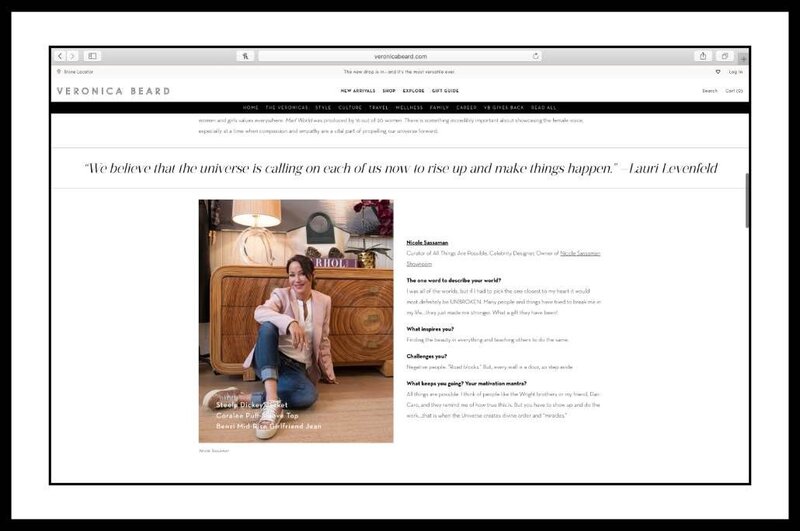
Task: Select the Style tab
Action: (323, 108)
